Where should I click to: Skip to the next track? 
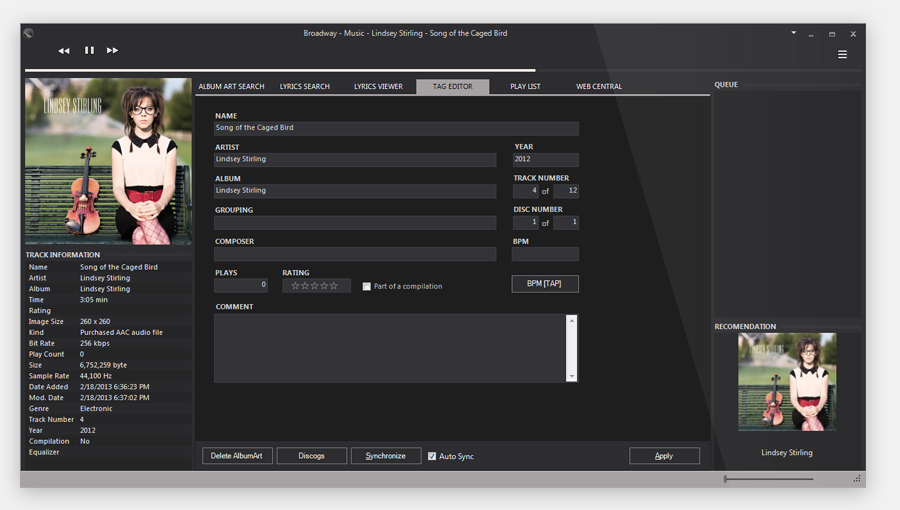coord(112,50)
